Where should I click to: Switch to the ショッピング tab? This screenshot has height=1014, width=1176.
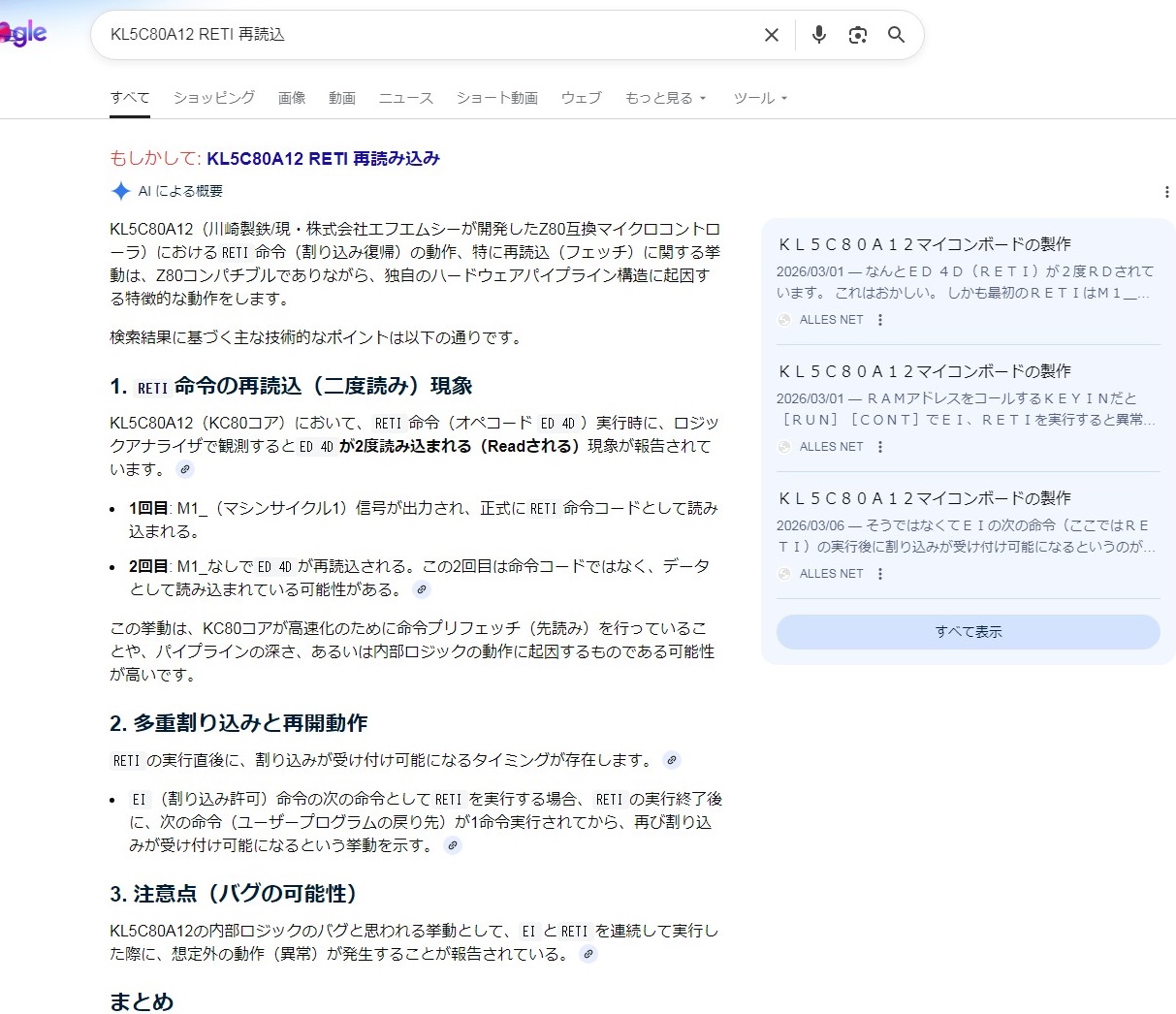(214, 98)
